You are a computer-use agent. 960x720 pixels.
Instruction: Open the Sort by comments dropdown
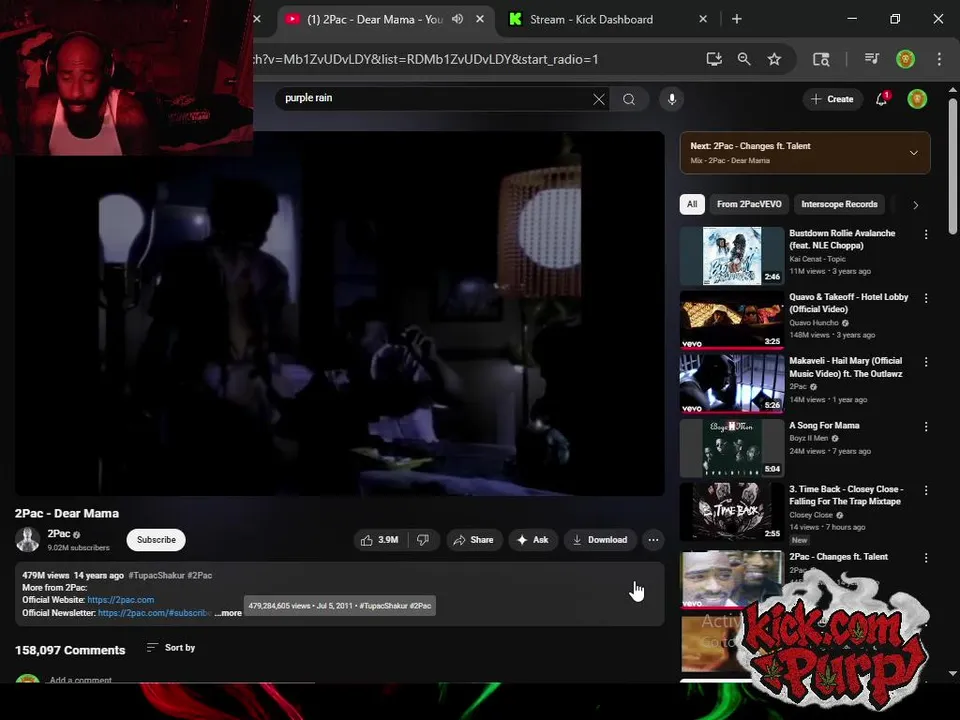(171, 648)
